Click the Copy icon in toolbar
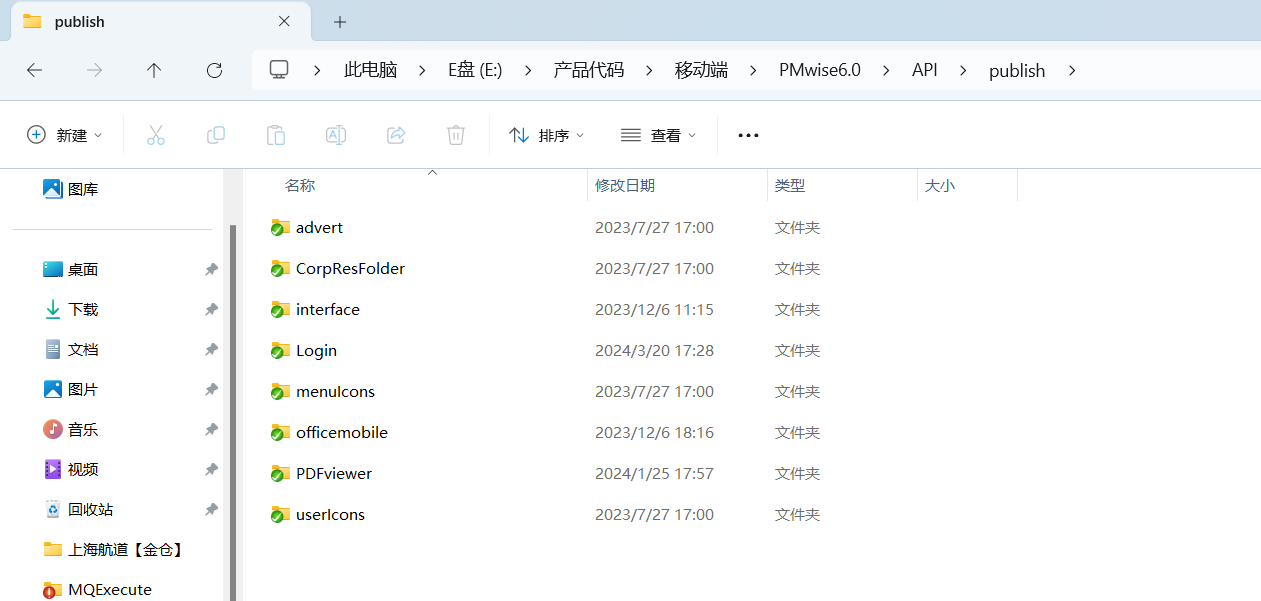 pos(216,135)
